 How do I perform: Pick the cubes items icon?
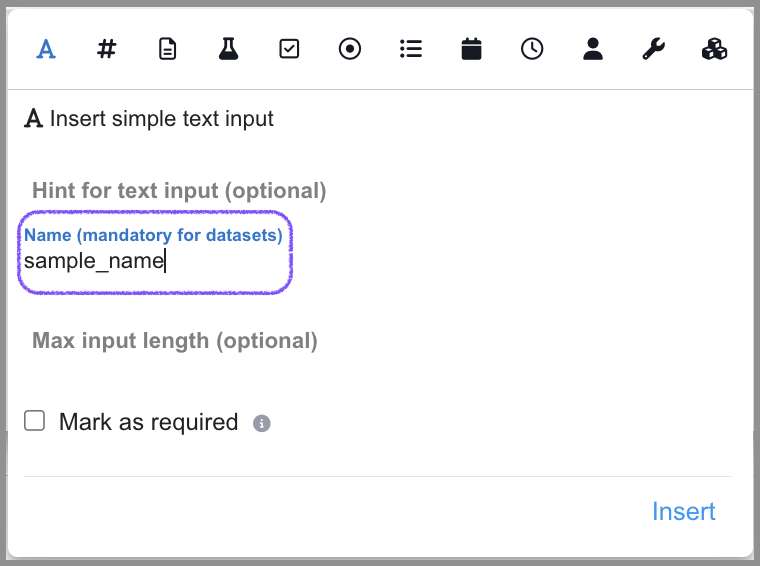click(714, 49)
